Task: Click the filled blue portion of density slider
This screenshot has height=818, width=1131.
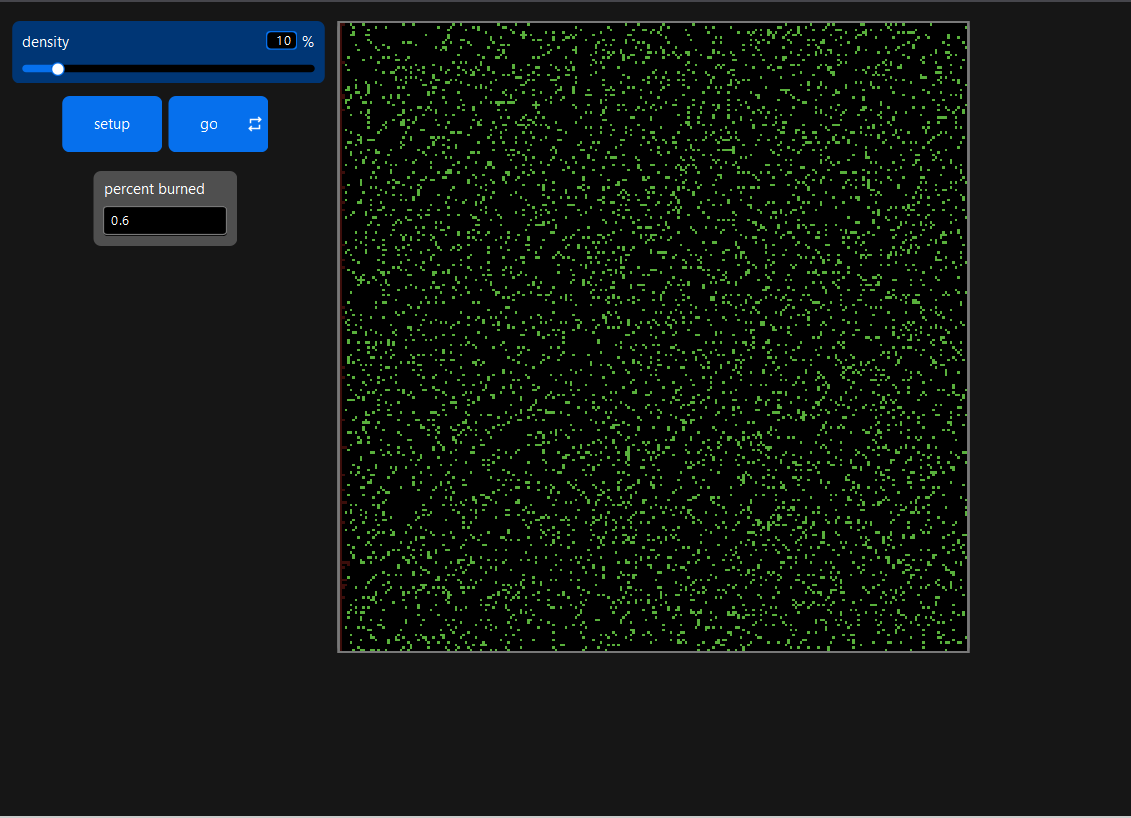Action: click(x=38, y=69)
